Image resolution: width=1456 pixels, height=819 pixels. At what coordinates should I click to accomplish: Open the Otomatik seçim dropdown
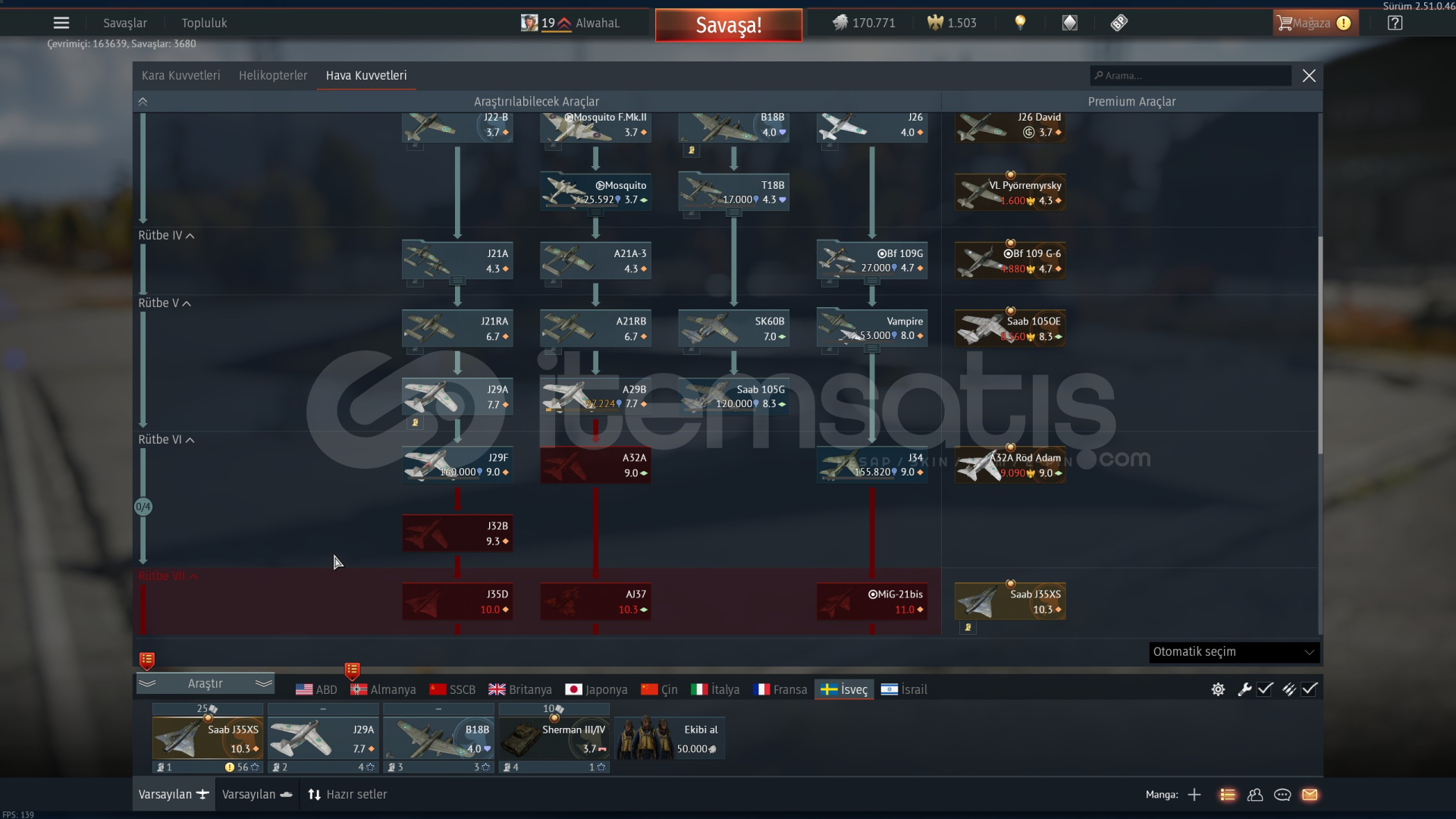point(1234,652)
